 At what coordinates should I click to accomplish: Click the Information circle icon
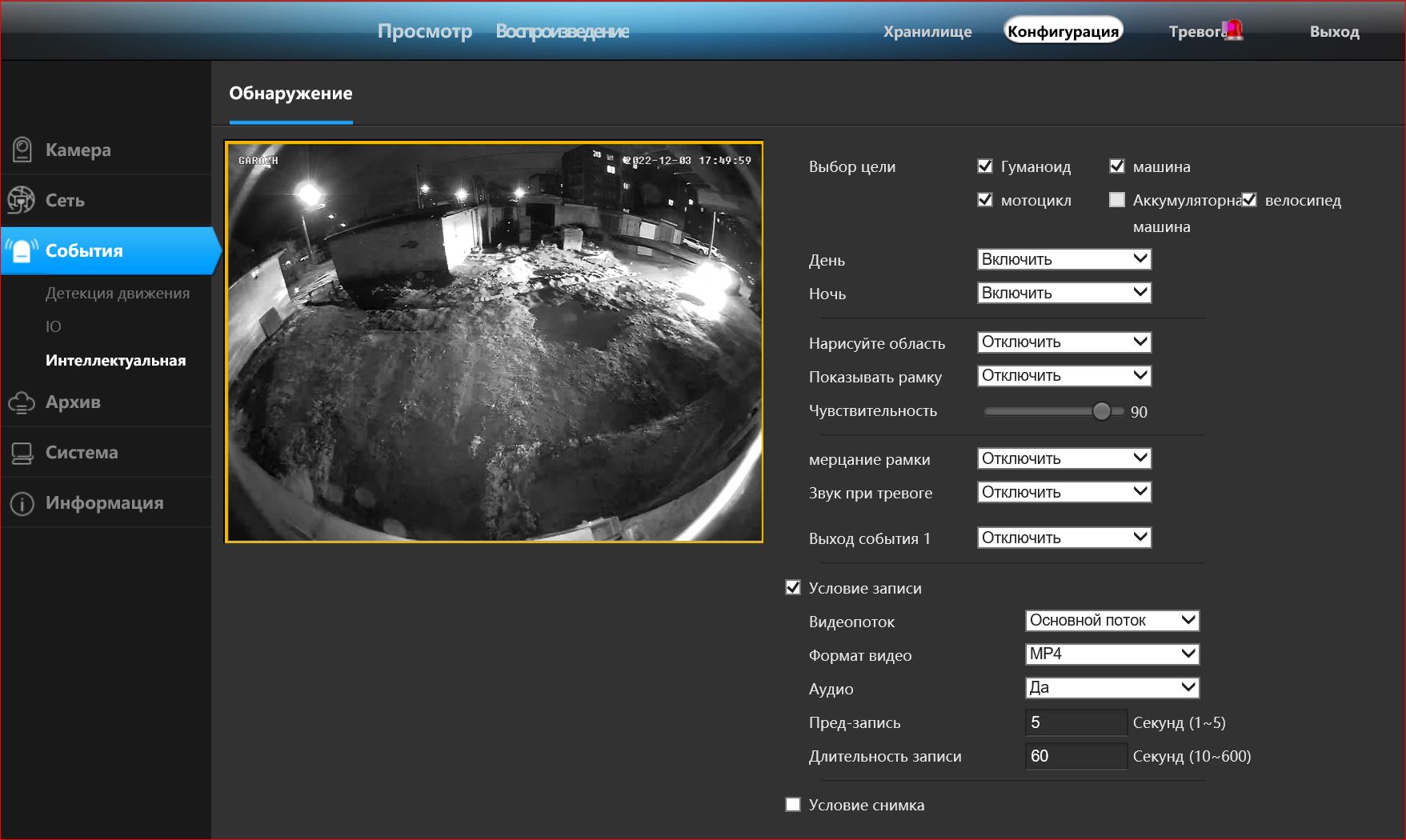coord(22,503)
